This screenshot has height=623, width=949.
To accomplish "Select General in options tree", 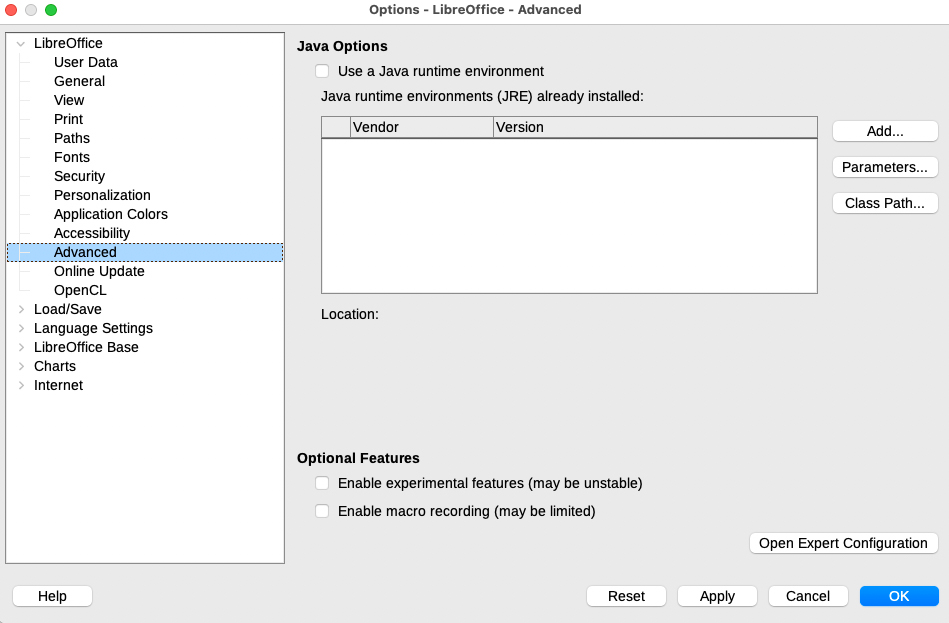I will [x=79, y=81].
